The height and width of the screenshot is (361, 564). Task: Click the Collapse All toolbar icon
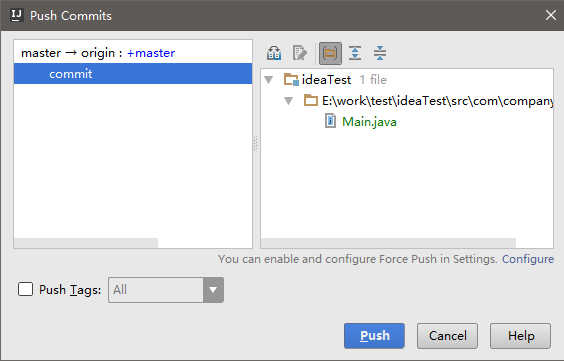coord(380,53)
